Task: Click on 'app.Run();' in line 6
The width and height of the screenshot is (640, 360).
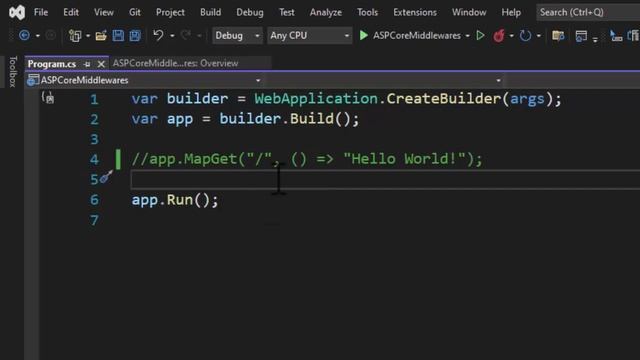Action: (x=175, y=200)
